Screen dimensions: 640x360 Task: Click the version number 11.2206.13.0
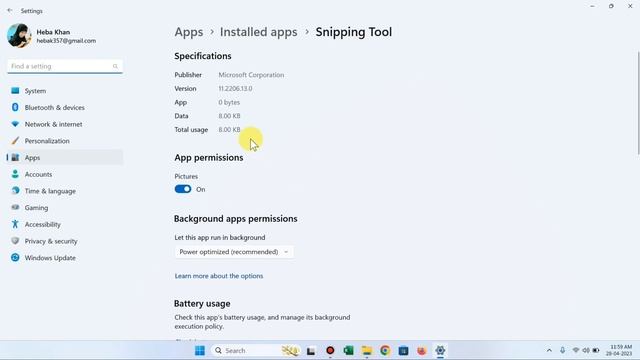tap(235, 89)
